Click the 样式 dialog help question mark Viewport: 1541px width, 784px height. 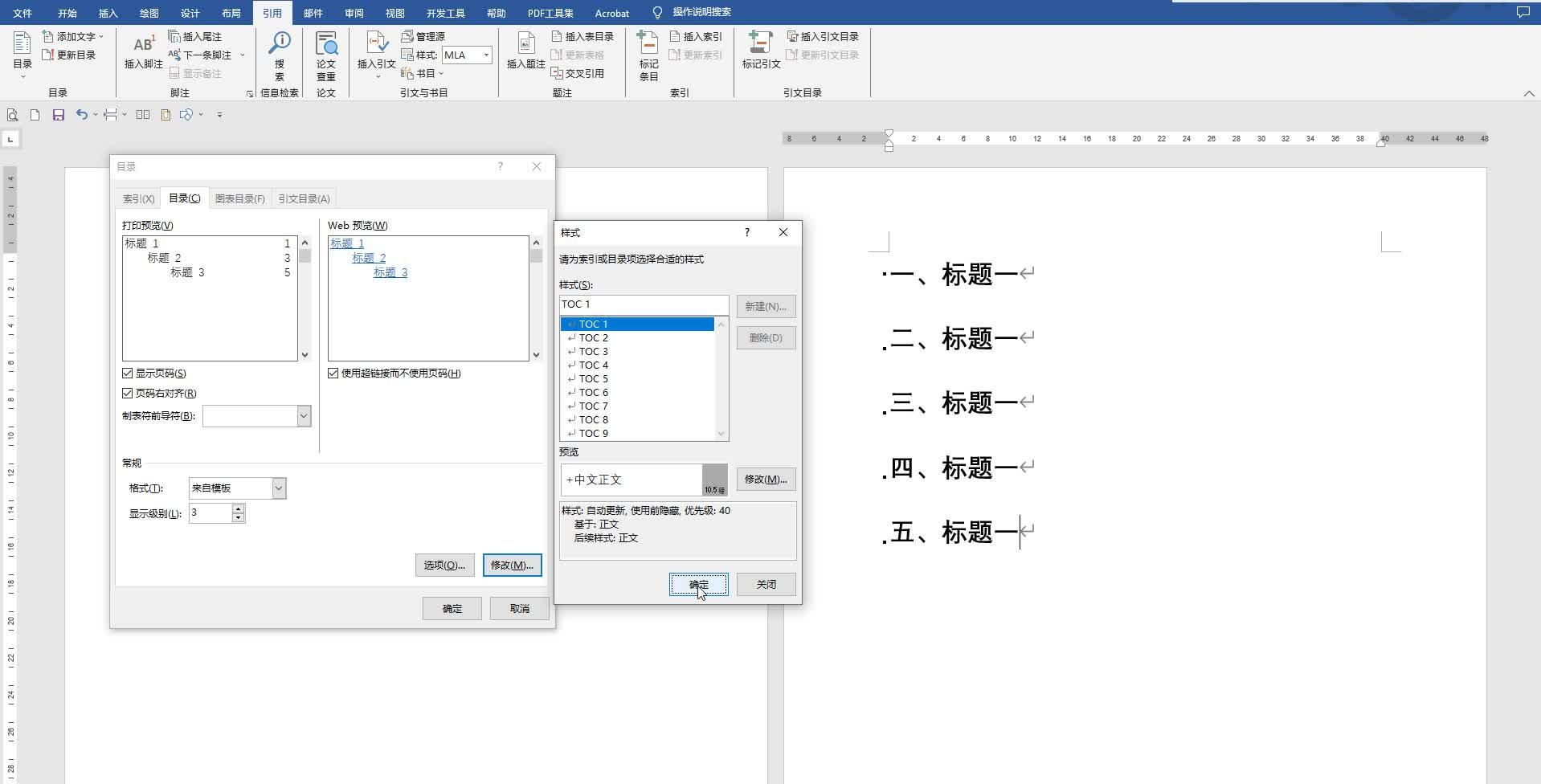[x=747, y=233]
